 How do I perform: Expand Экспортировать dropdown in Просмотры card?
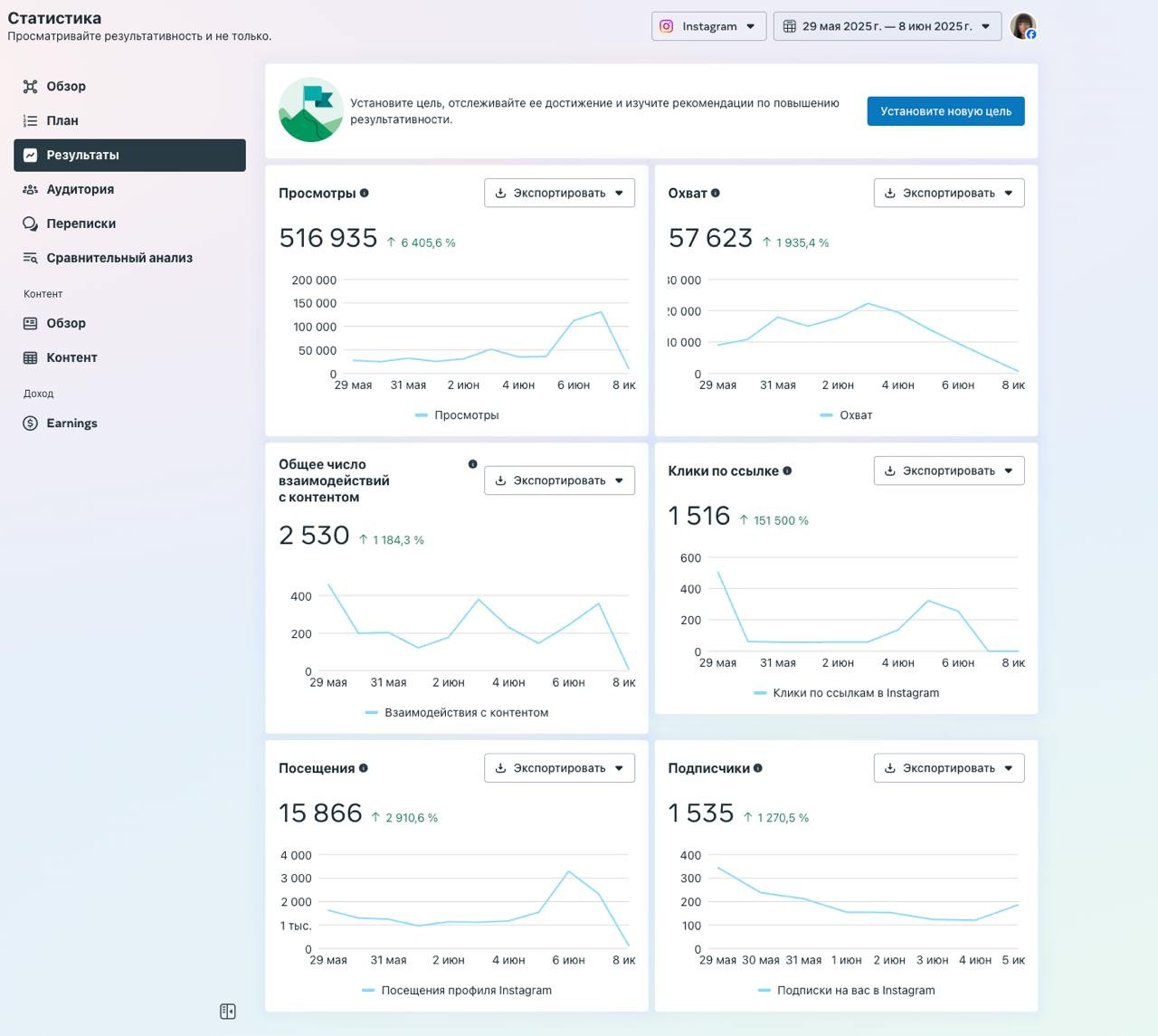(559, 193)
